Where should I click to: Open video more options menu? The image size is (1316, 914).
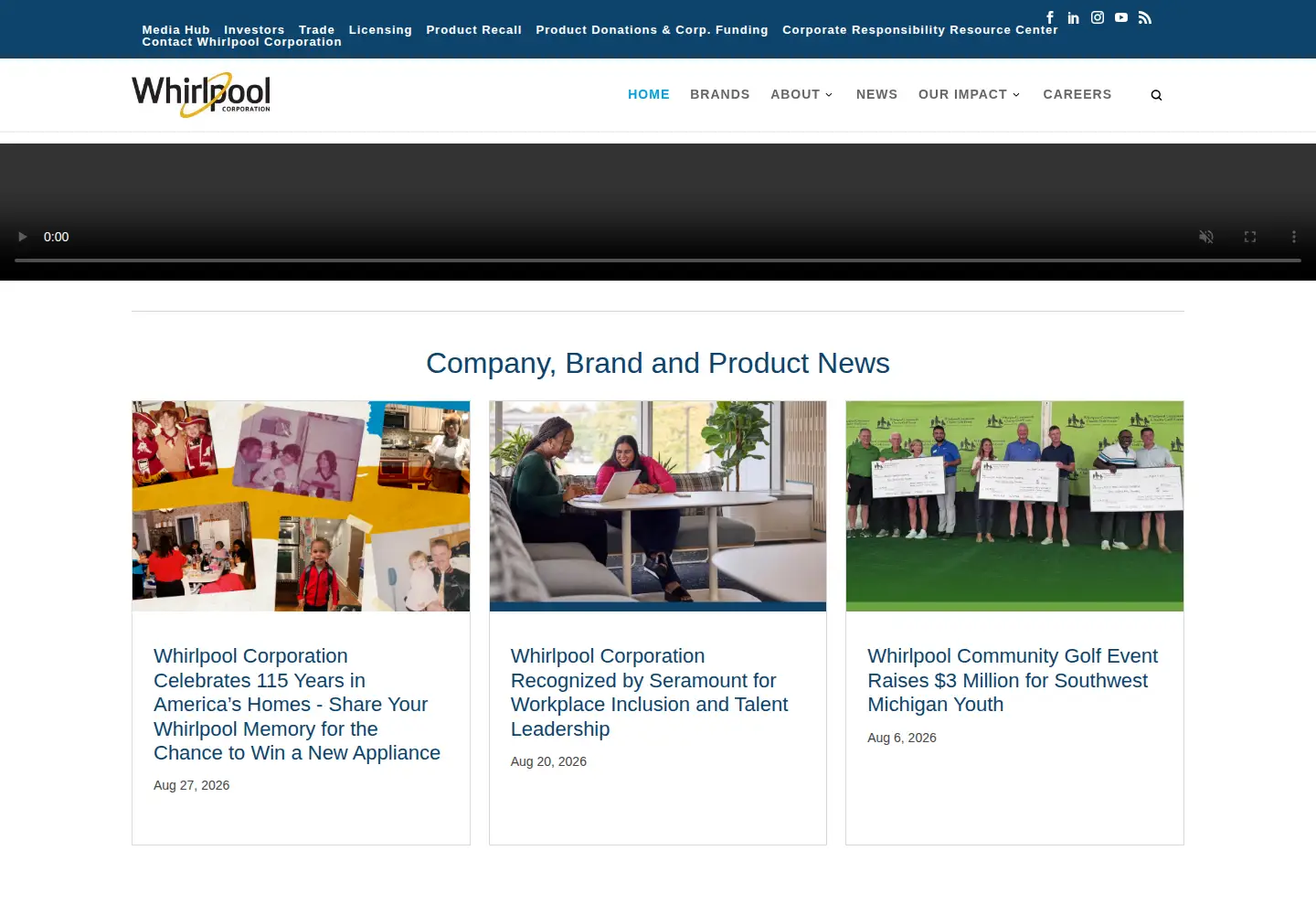point(1294,237)
